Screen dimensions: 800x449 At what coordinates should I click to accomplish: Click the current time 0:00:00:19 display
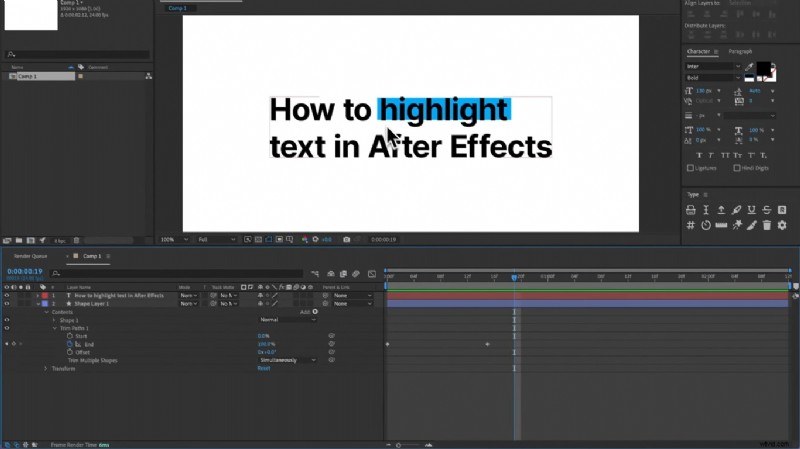click(24, 271)
